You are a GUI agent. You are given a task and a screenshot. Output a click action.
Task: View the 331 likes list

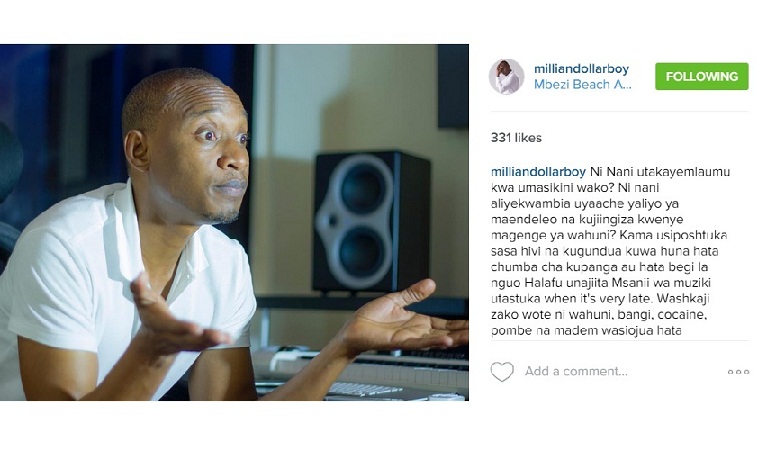516,138
